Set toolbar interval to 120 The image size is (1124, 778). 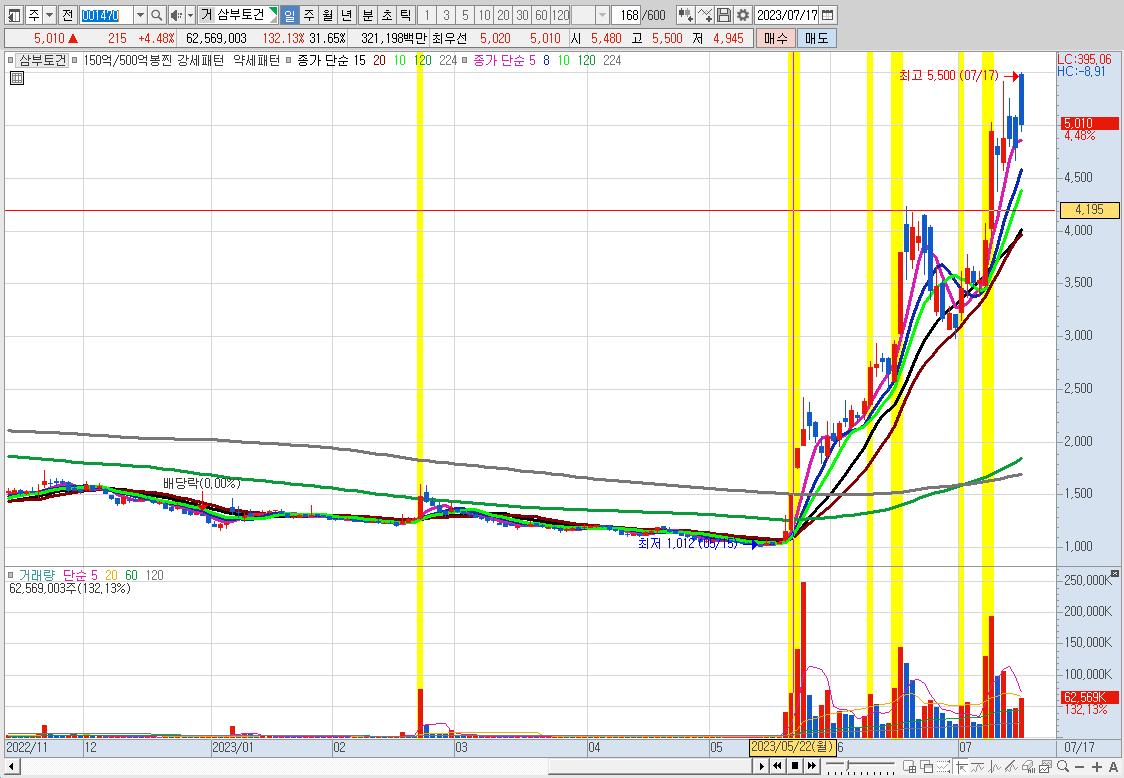[x=561, y=15]
